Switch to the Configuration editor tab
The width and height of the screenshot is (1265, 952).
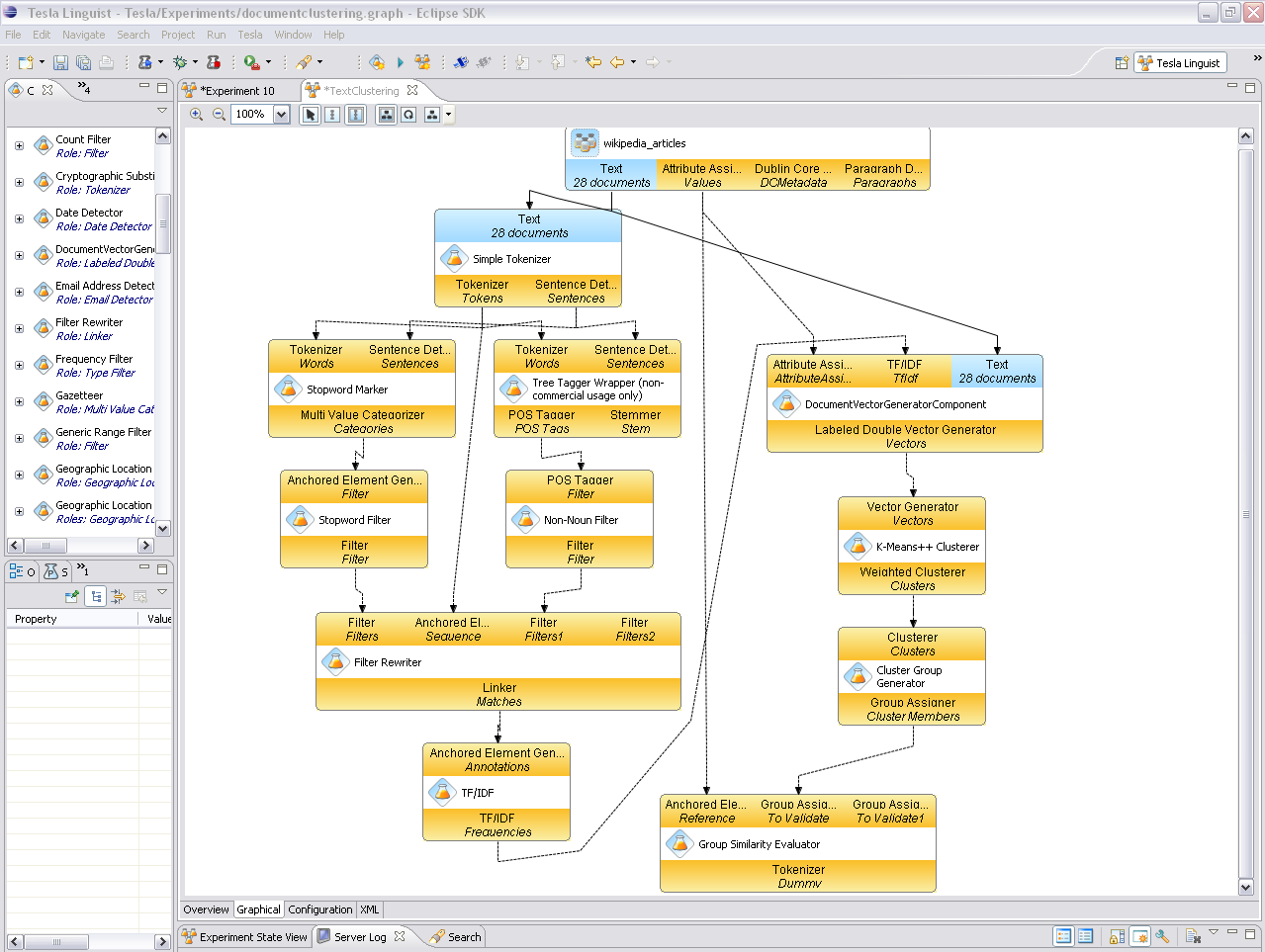click(319, 909)
